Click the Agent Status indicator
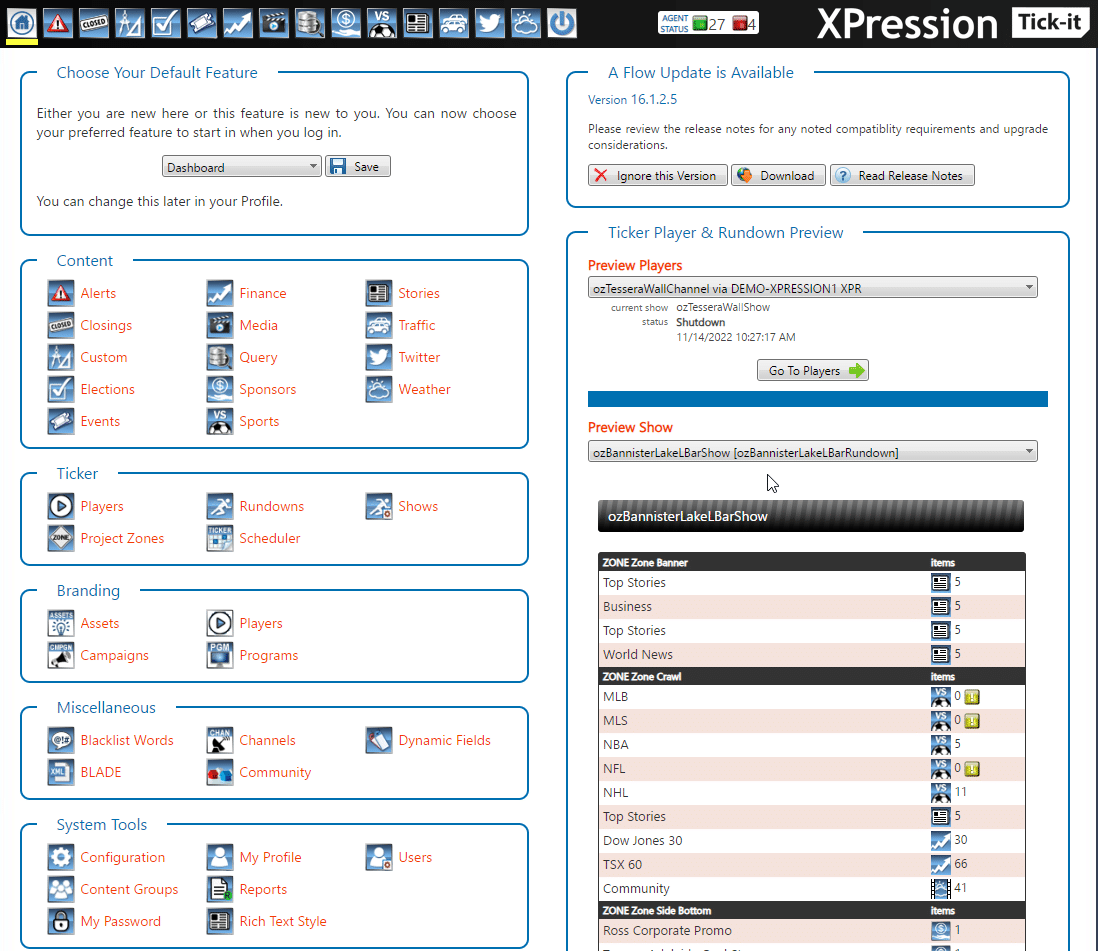The image size is (1098, 951). pyautogui.click(x=709, y=23)
